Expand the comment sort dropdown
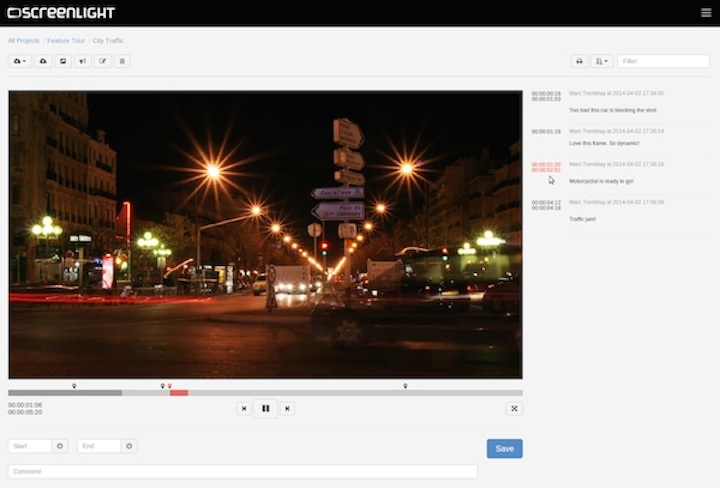This screenshot has width=720, height=488. 601,61
